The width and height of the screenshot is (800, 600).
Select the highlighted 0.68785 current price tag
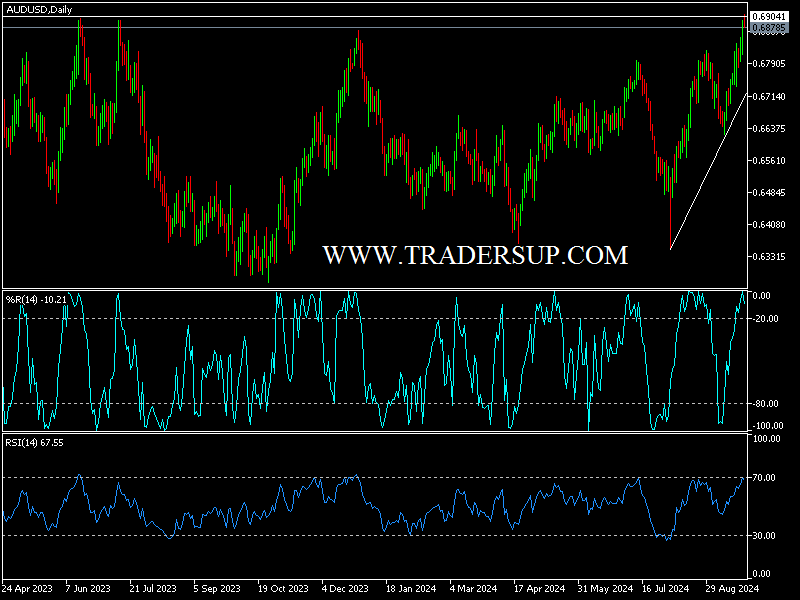(769, 30)
